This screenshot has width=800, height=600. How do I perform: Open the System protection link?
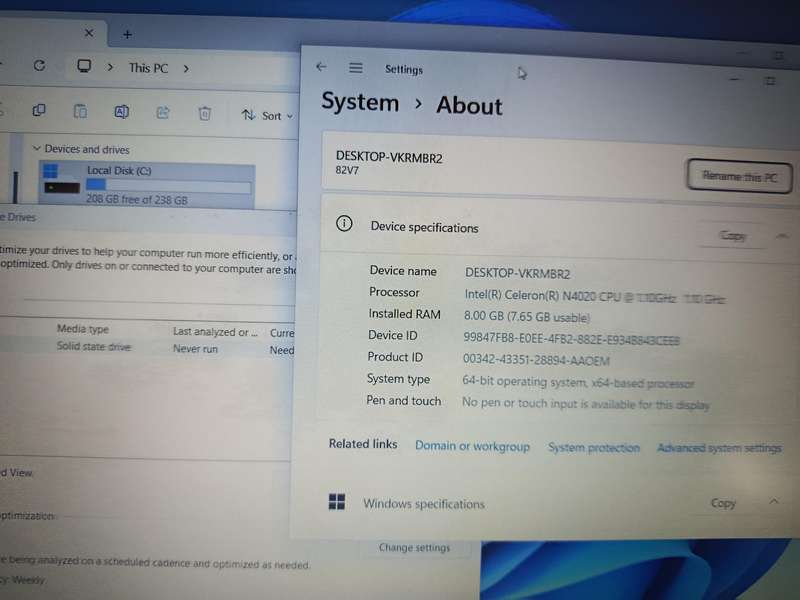pos(593,447)
